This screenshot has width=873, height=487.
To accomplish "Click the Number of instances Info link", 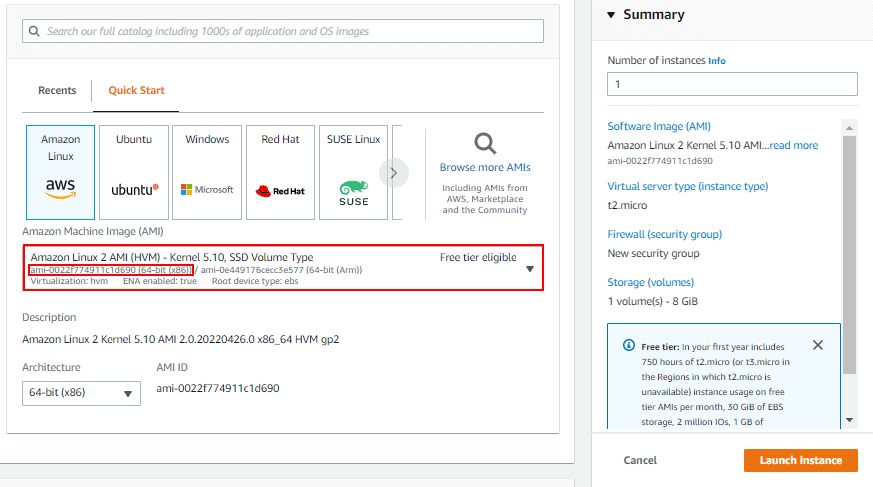I will (717, 61).
